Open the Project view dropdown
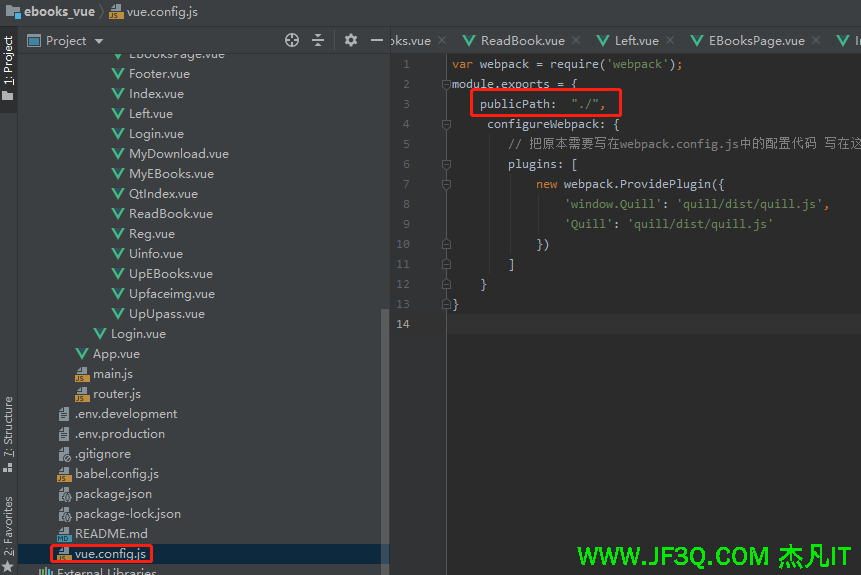 [x=98, y=41]
